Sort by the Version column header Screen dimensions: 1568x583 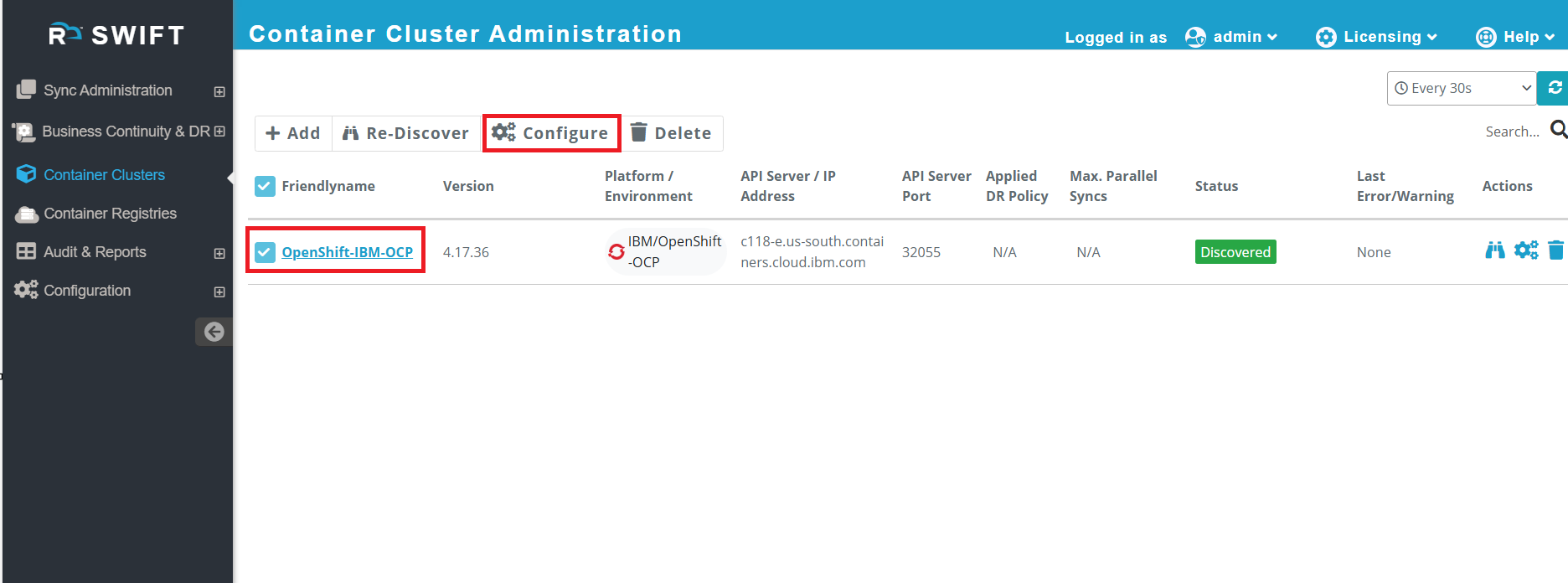468,186
